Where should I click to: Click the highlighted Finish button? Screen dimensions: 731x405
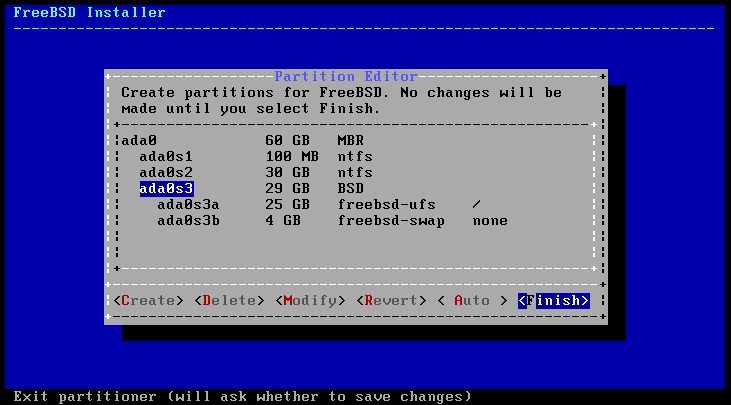coord(553,300)
